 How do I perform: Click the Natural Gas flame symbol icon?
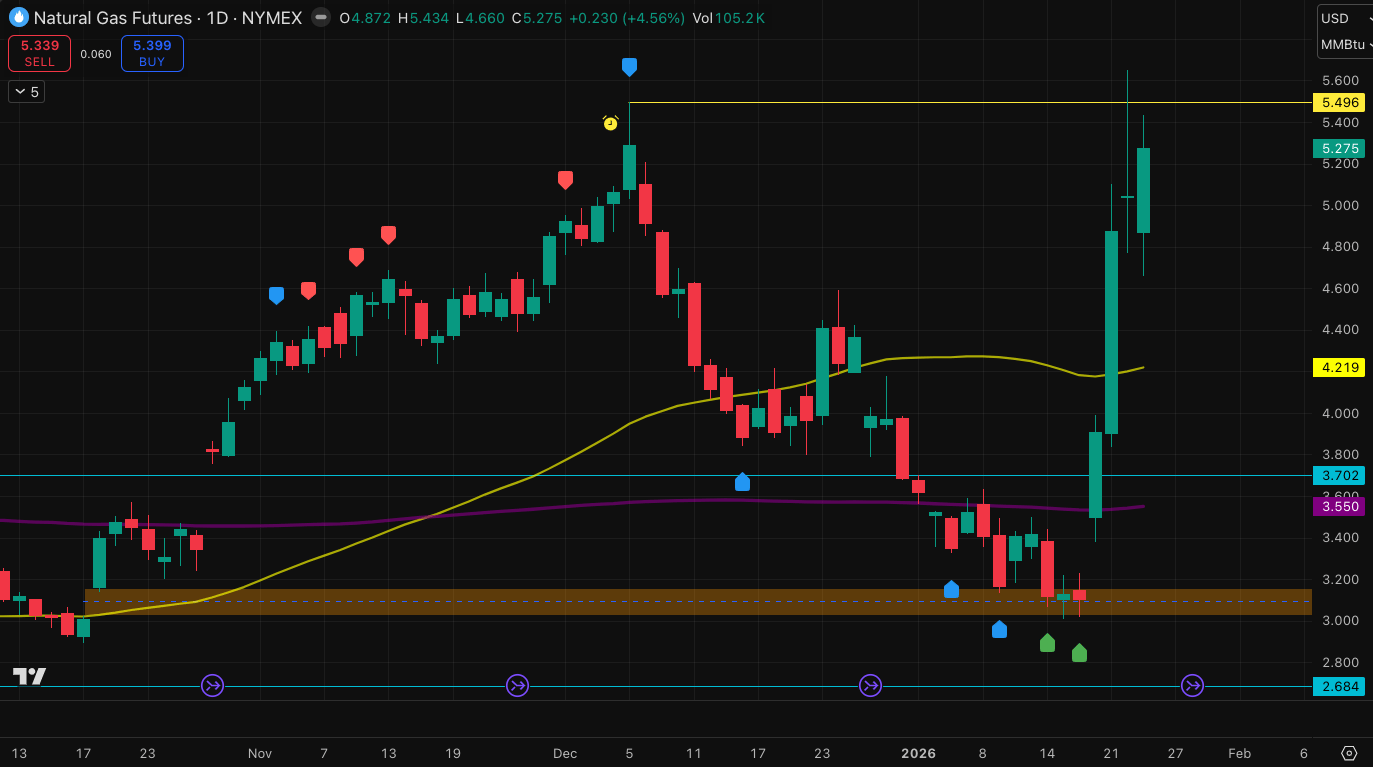(x=18, y=17)
